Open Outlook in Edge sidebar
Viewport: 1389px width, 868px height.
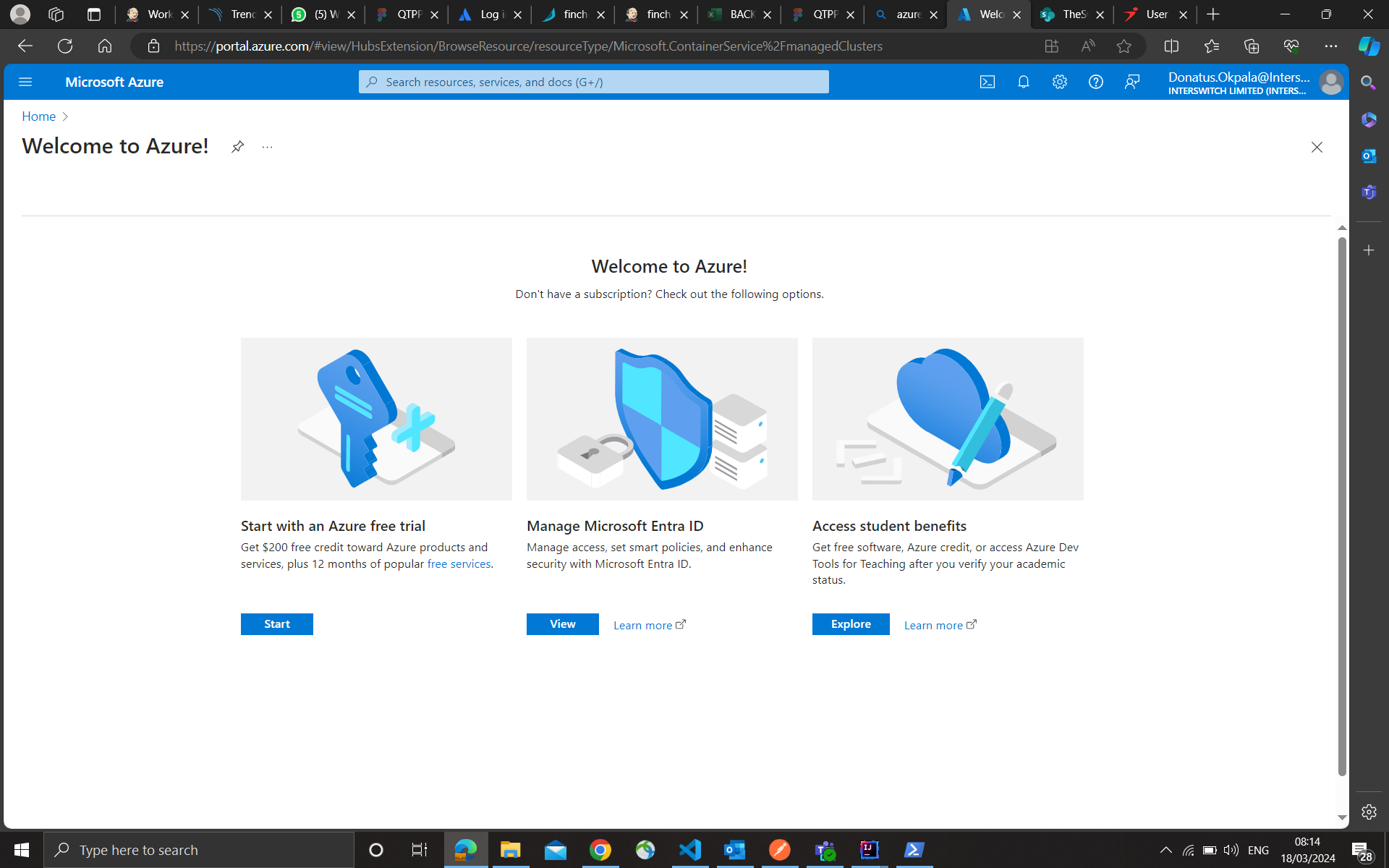(1369, 156)
